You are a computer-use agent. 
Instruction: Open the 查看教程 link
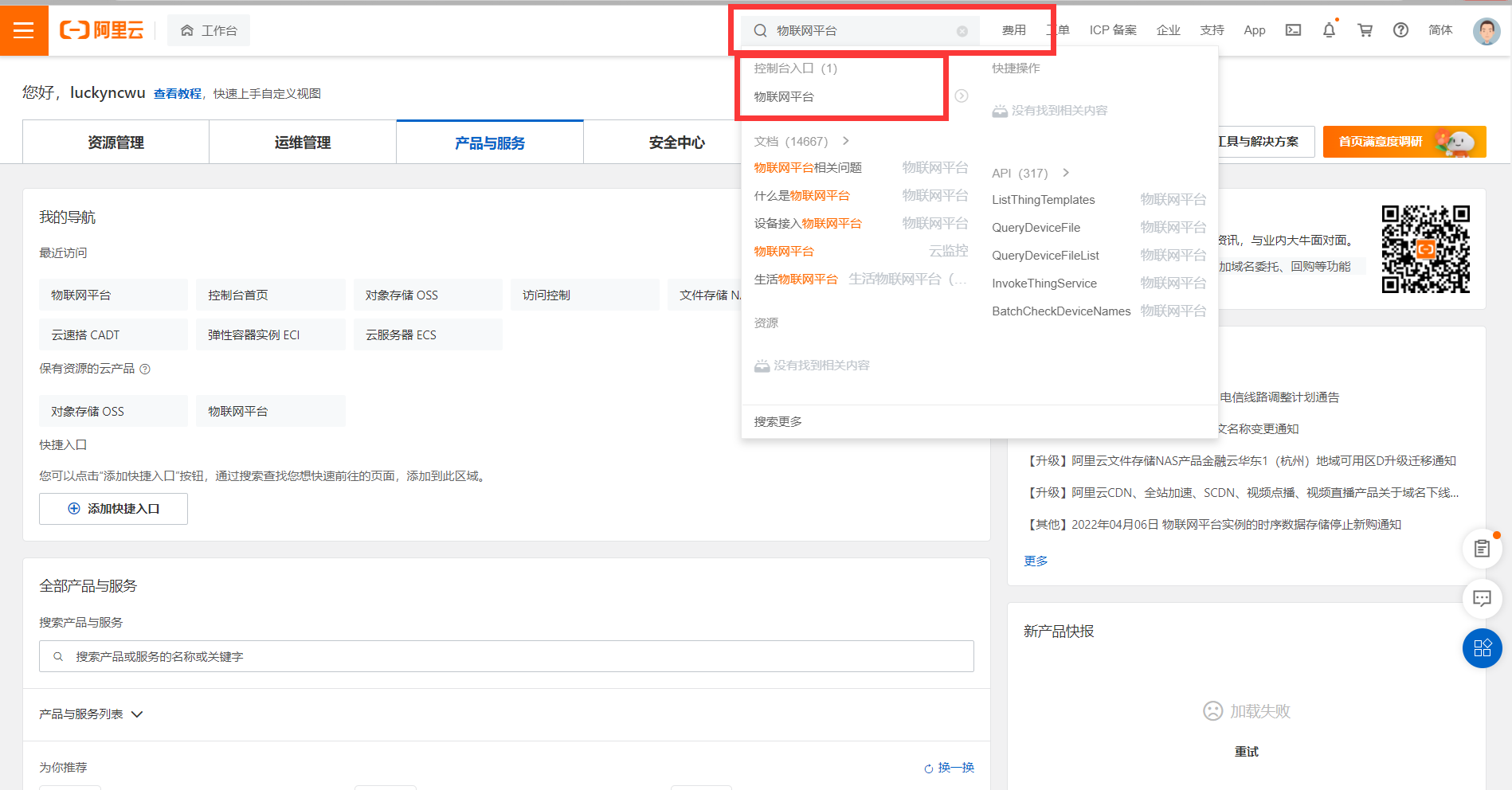[178, 93]
